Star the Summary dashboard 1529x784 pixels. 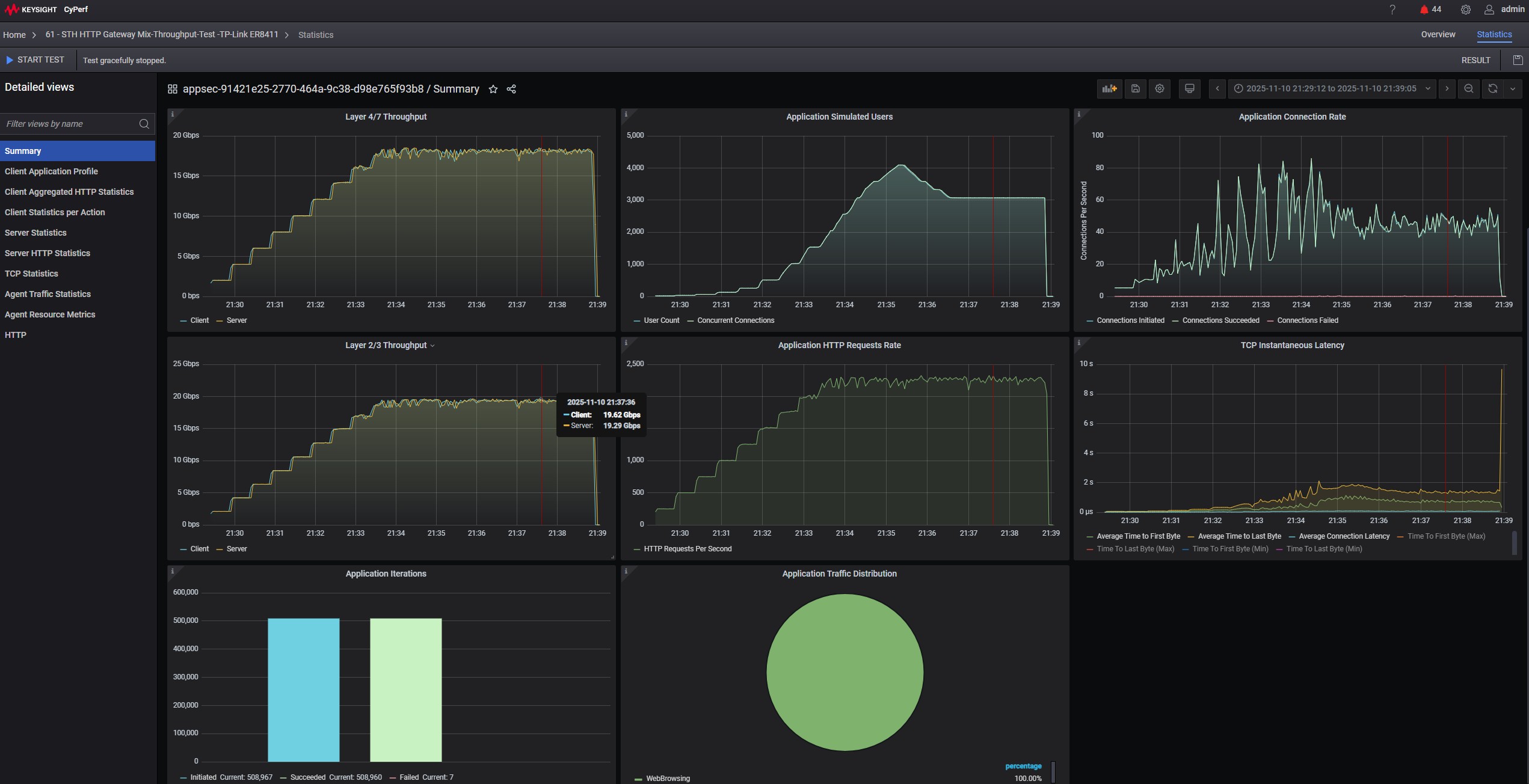pos(493,90)
